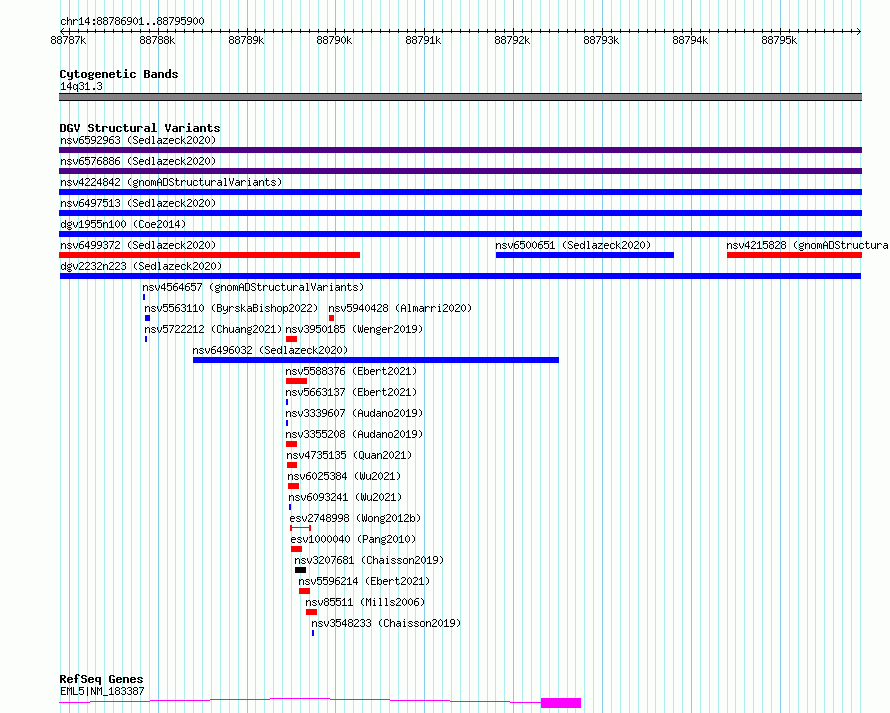Click the nsv3548233 (Chaisson2019) label
This screenshot has width=890, height=713.
point(386,623)
